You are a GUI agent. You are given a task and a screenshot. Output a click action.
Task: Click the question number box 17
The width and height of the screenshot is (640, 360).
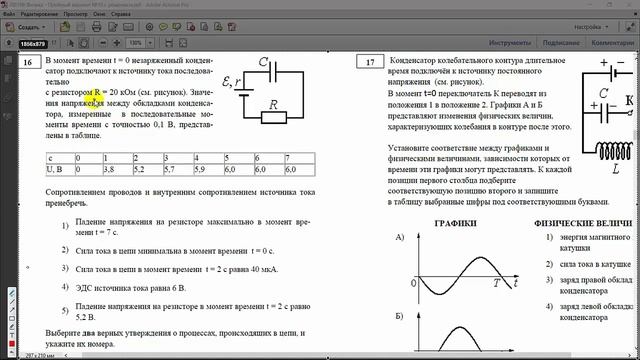coord(370,62)
